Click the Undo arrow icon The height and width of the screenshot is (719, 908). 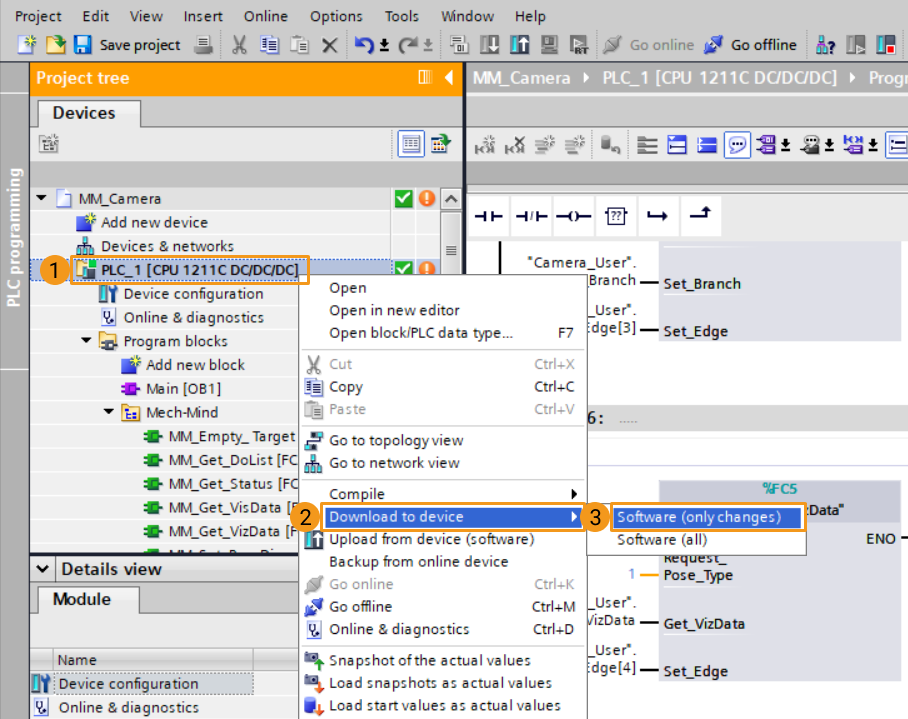365,45
